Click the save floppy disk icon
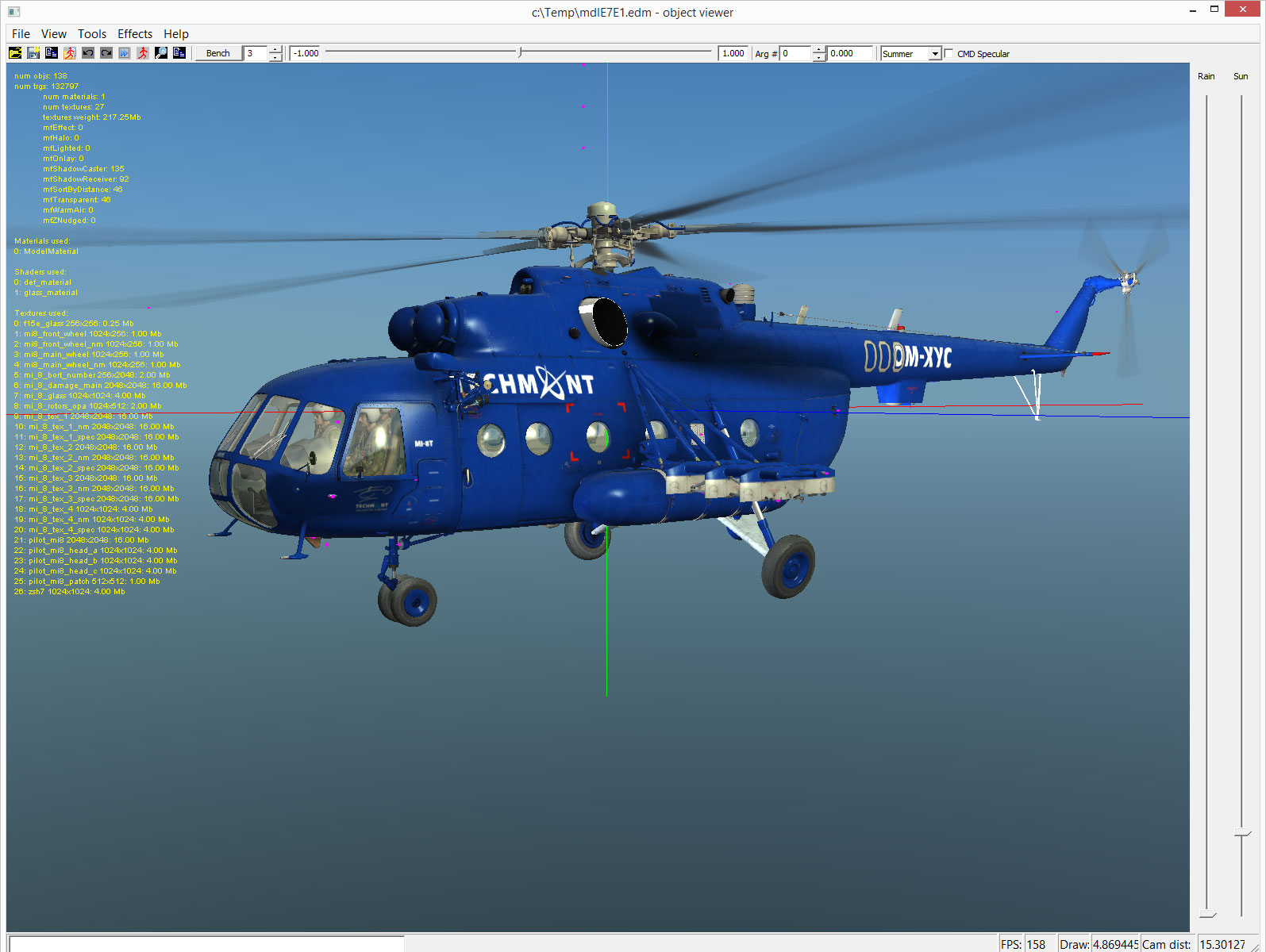This screenshot has height=952, width=1266. 33,53
